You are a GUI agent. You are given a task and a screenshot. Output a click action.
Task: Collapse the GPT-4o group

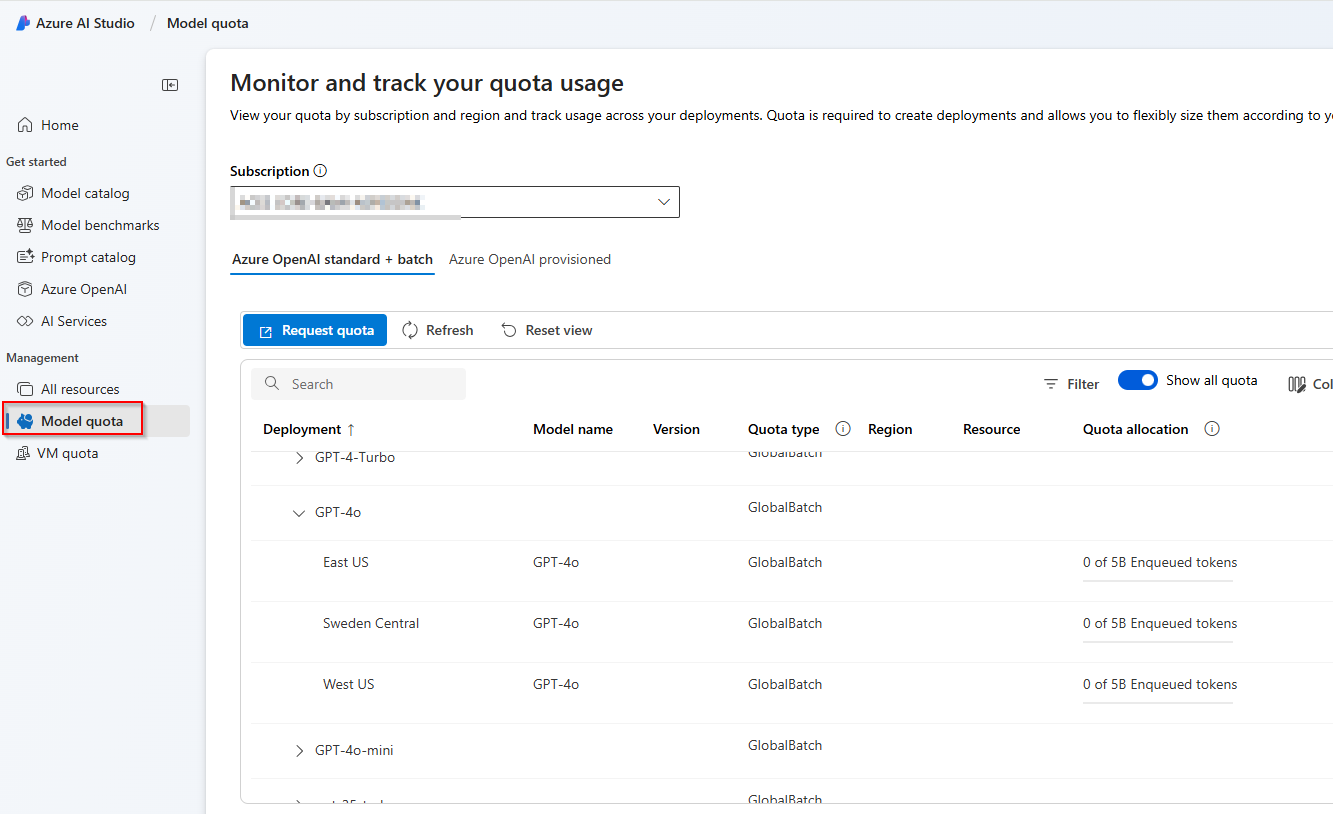299,513
